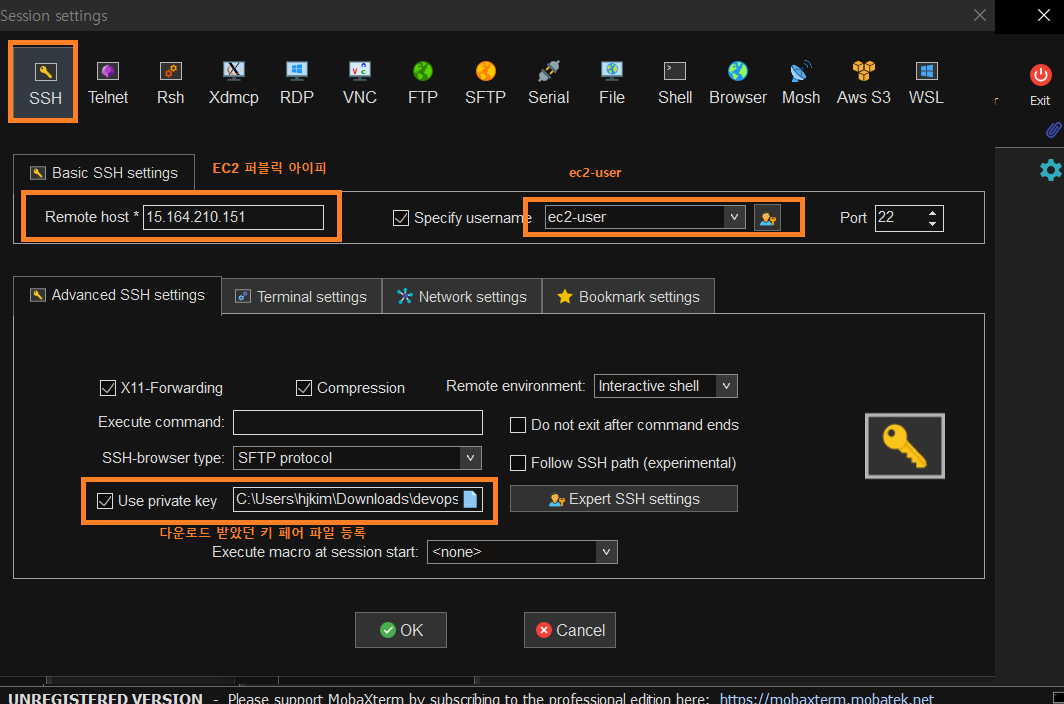Choose the VNC session type
The height and width of the screenshot is (704, 1064).
pyautogui.click(x=360, y=83)
